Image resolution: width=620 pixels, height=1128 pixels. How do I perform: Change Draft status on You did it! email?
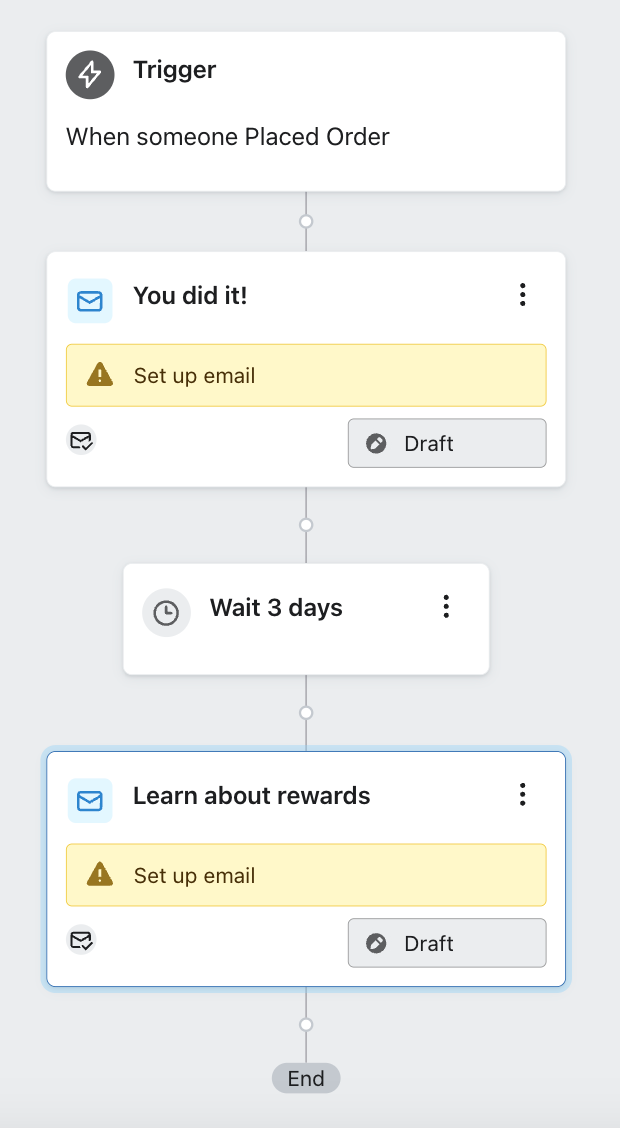[x=447, y=443]
